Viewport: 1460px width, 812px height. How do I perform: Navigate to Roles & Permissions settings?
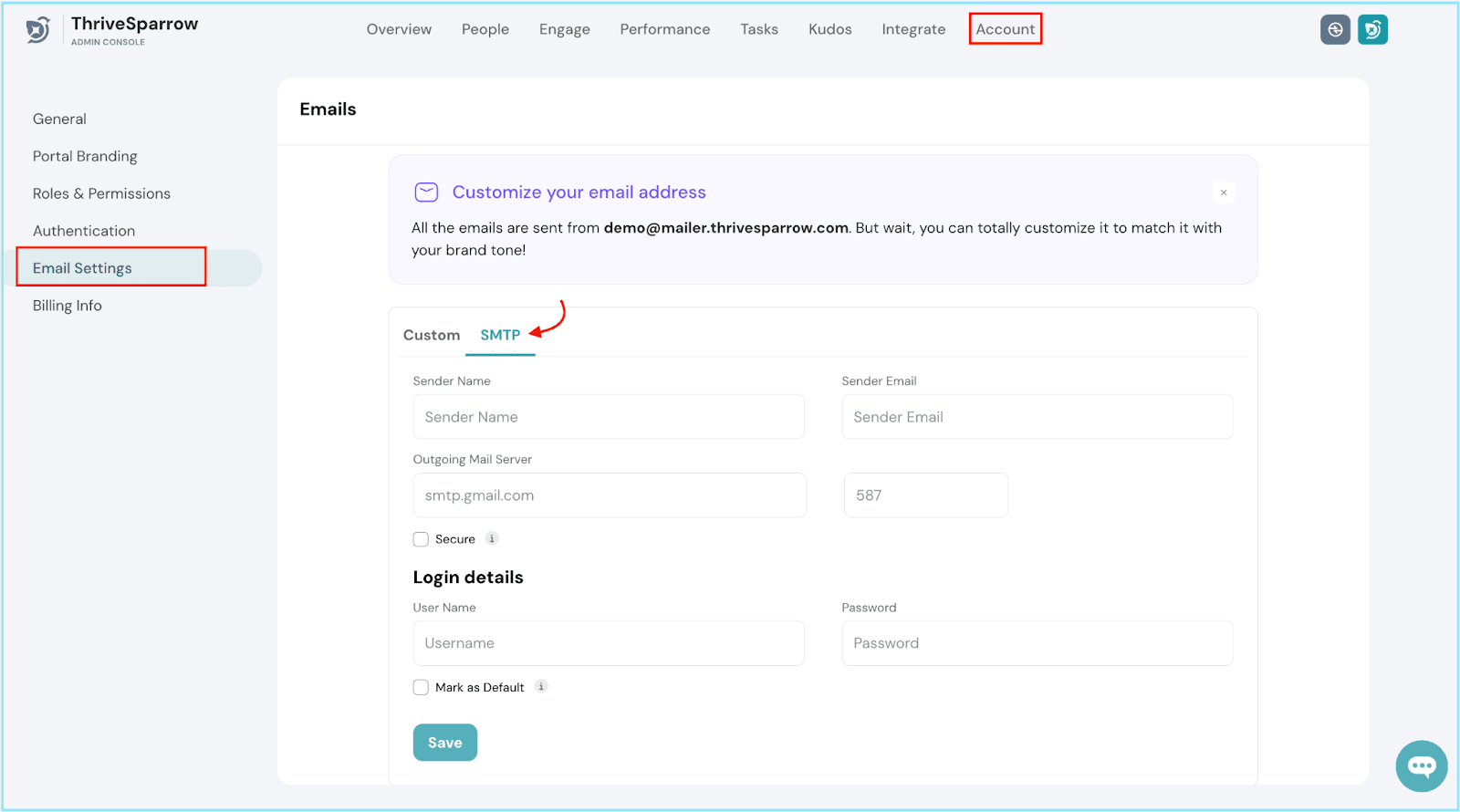coord(101,193)
